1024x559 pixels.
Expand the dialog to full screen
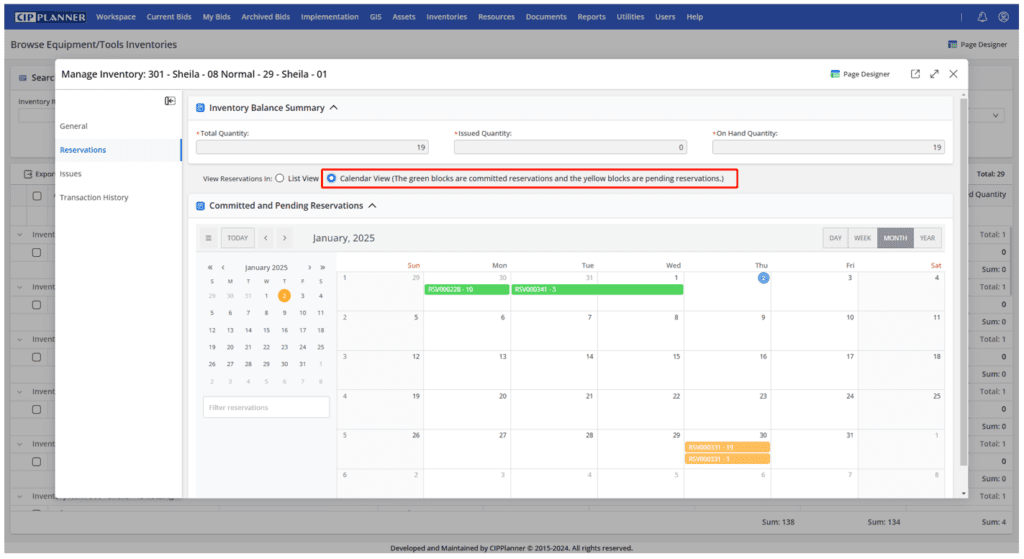point(934,74)
